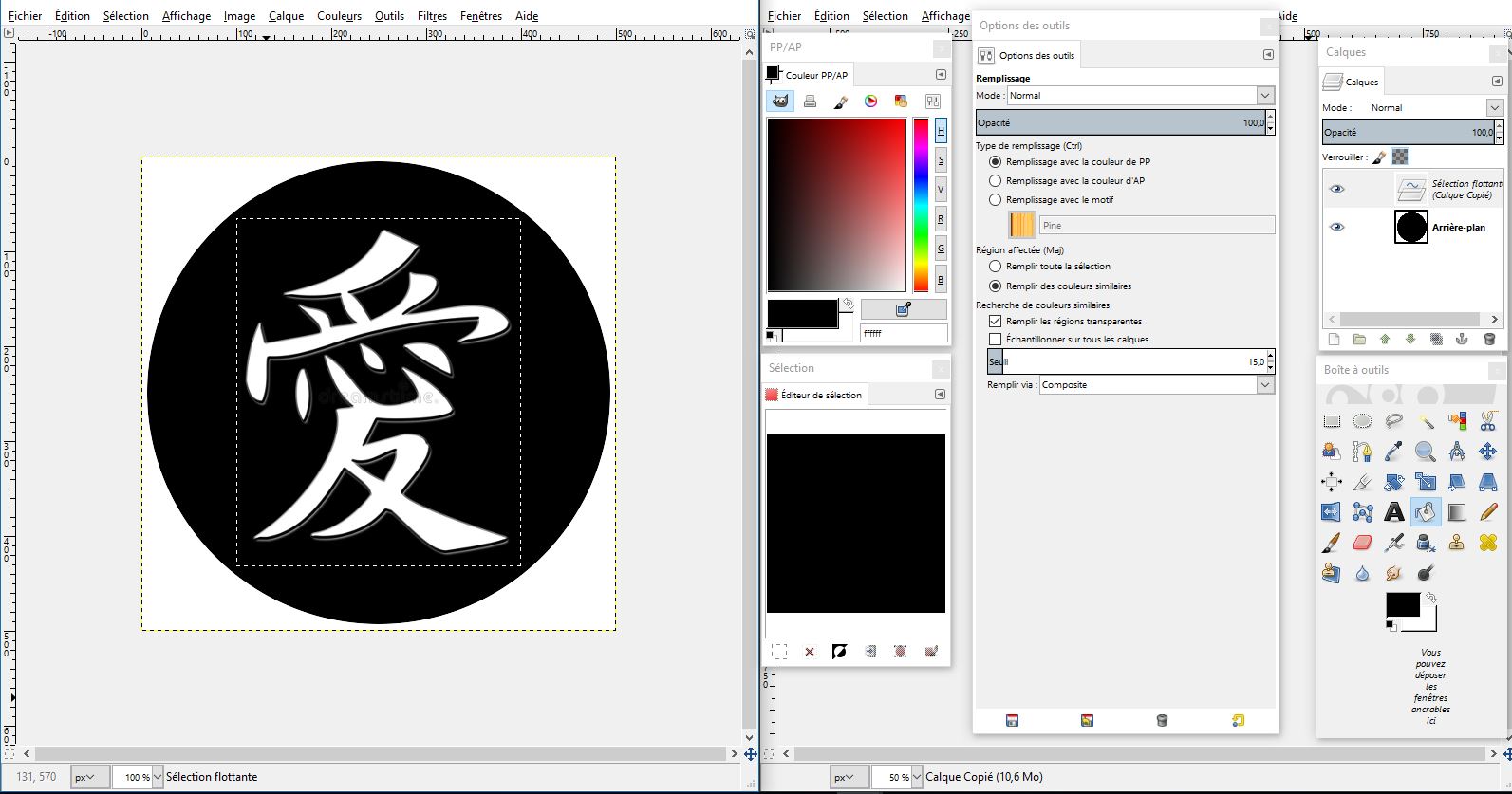Select the Rectangle Select tool in the toolbox
The image size is (1512, 794).
pyautogui.click(x=1332, y=421)
